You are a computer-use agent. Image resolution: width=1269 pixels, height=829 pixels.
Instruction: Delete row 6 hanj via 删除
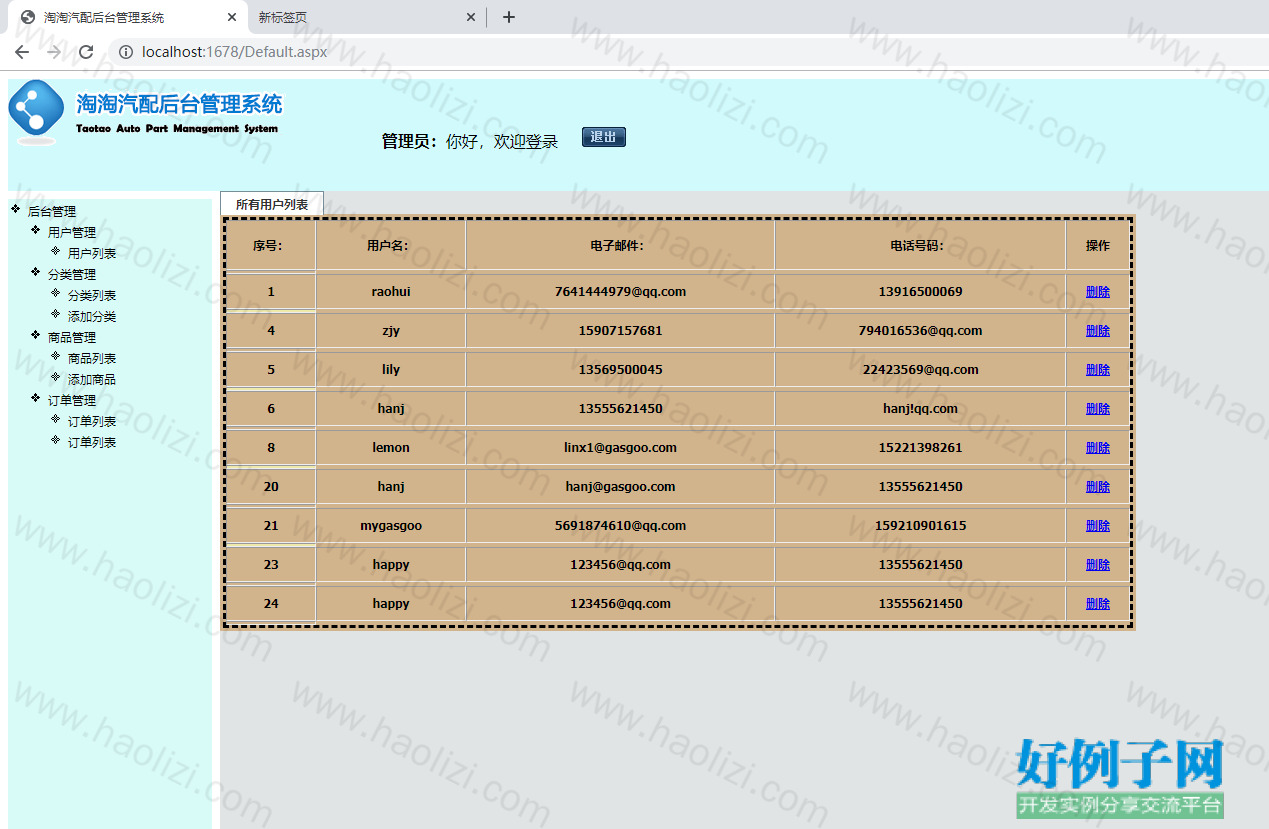coord(1098,409)
